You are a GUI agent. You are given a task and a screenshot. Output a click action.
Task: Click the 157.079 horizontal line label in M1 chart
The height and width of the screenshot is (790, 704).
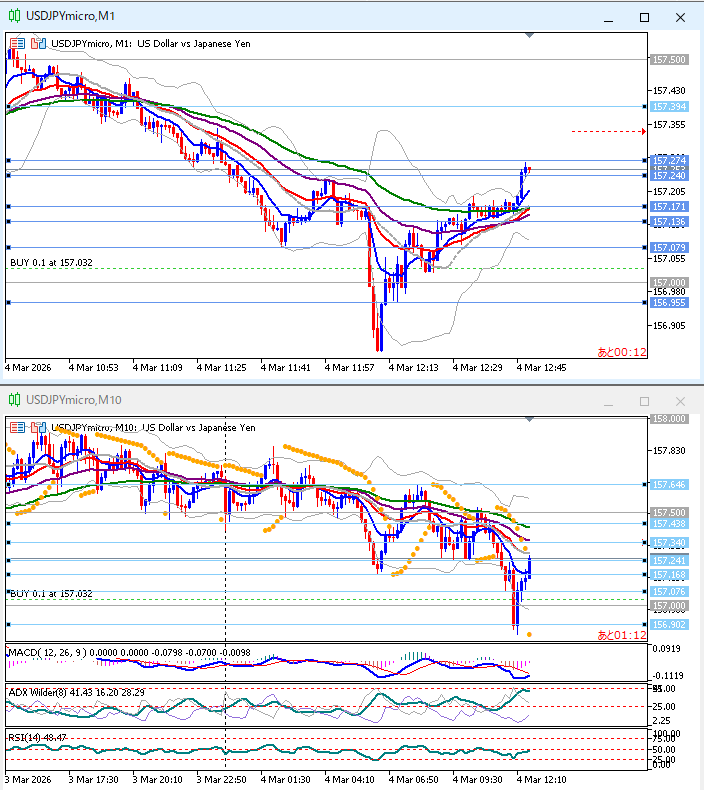[668, 247]
